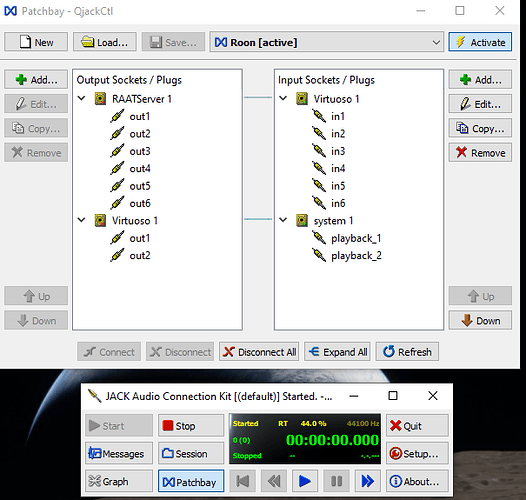Select RAATServer out3 plug icon

(117, 151)
